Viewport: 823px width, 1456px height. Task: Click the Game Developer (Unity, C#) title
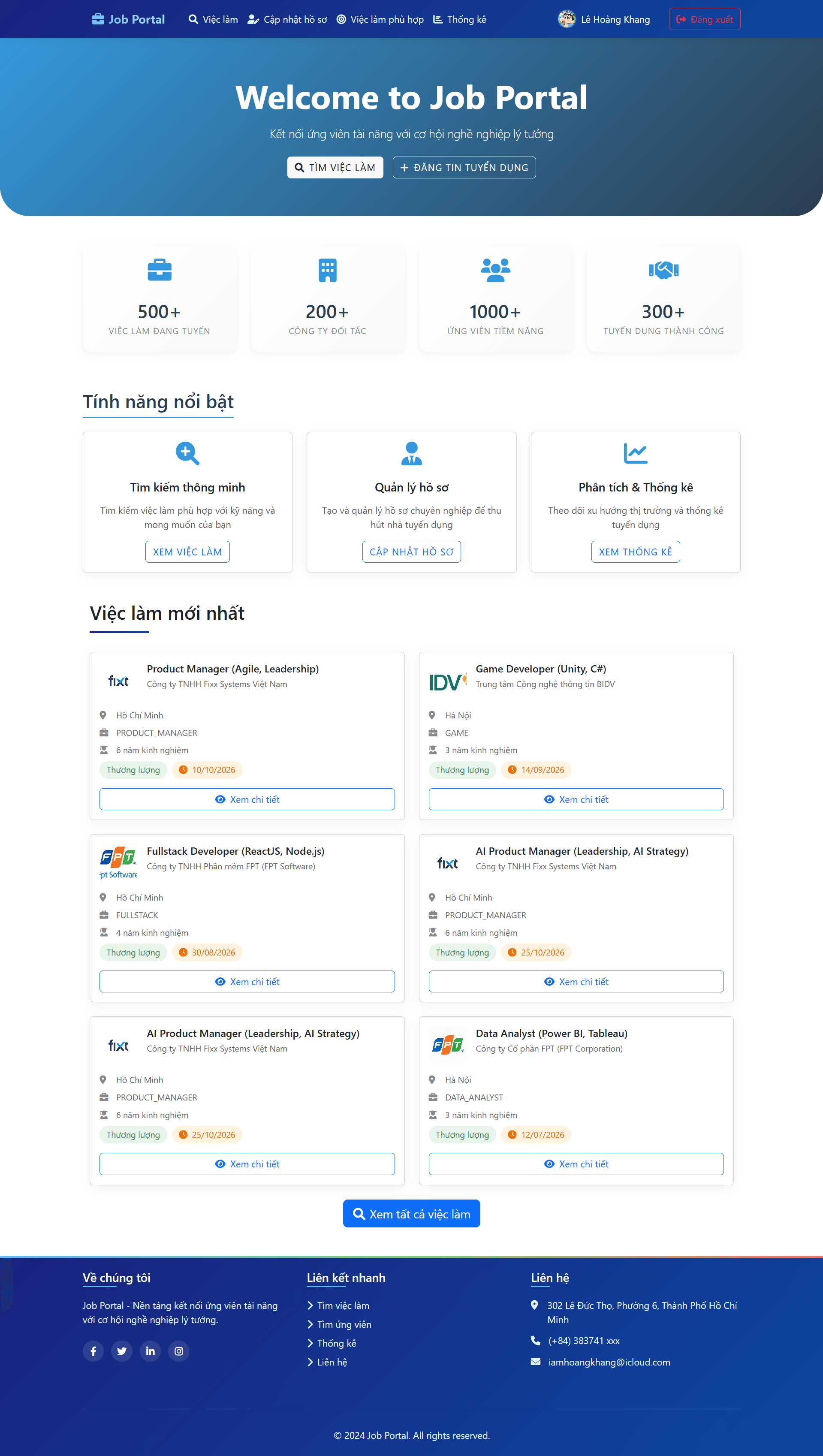pyautogui.click(x=541, y=669)
